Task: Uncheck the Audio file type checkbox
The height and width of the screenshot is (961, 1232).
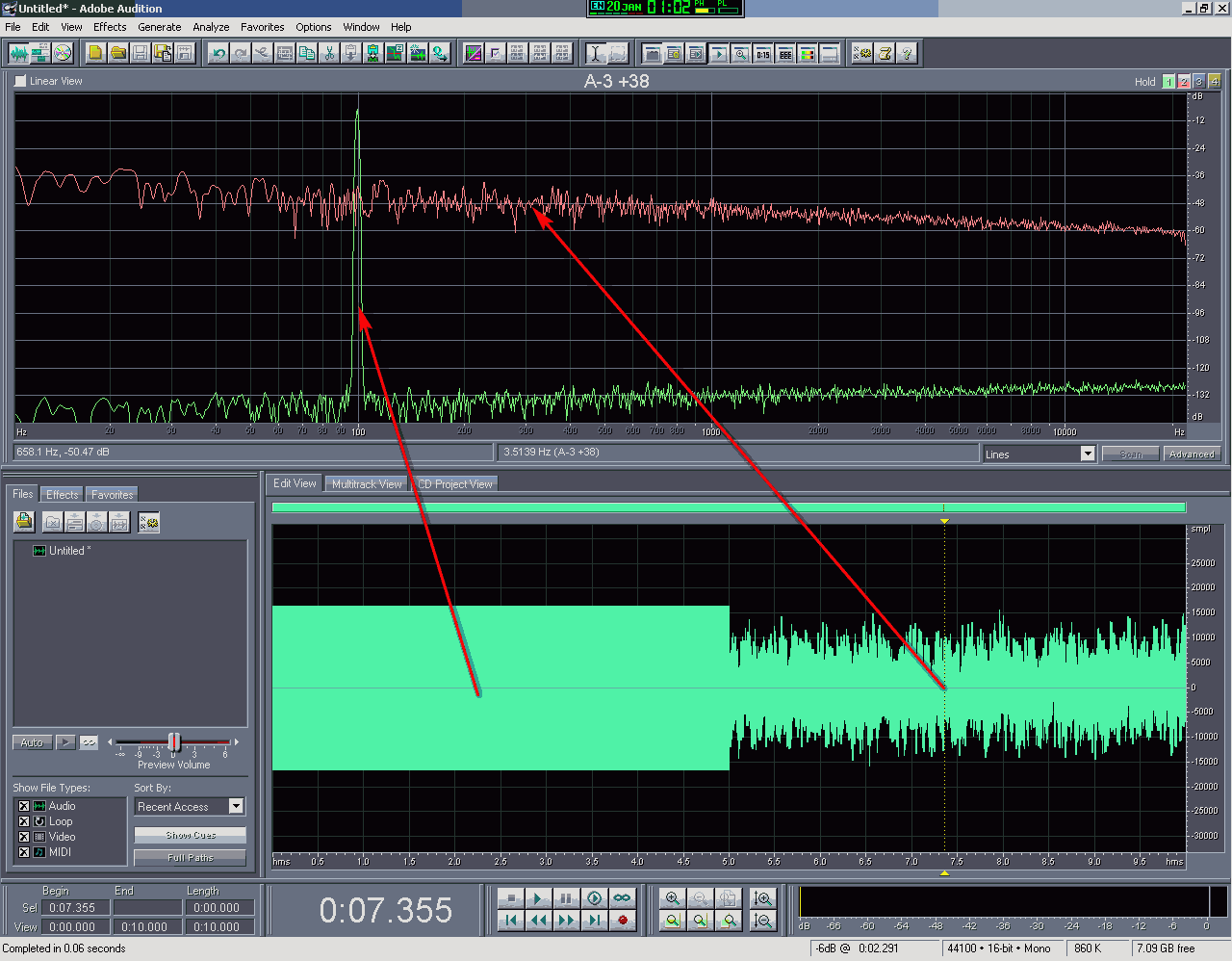Action: pos(24,806)
